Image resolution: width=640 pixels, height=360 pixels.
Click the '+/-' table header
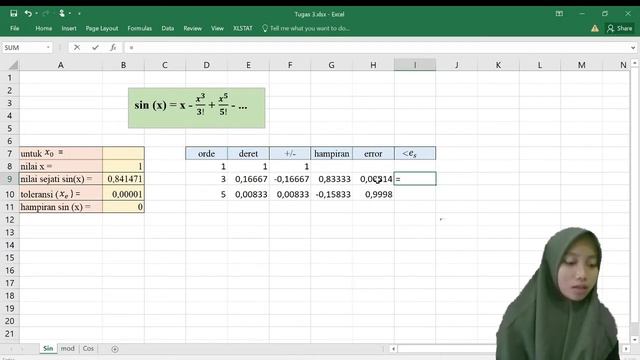tap(290, 153)
